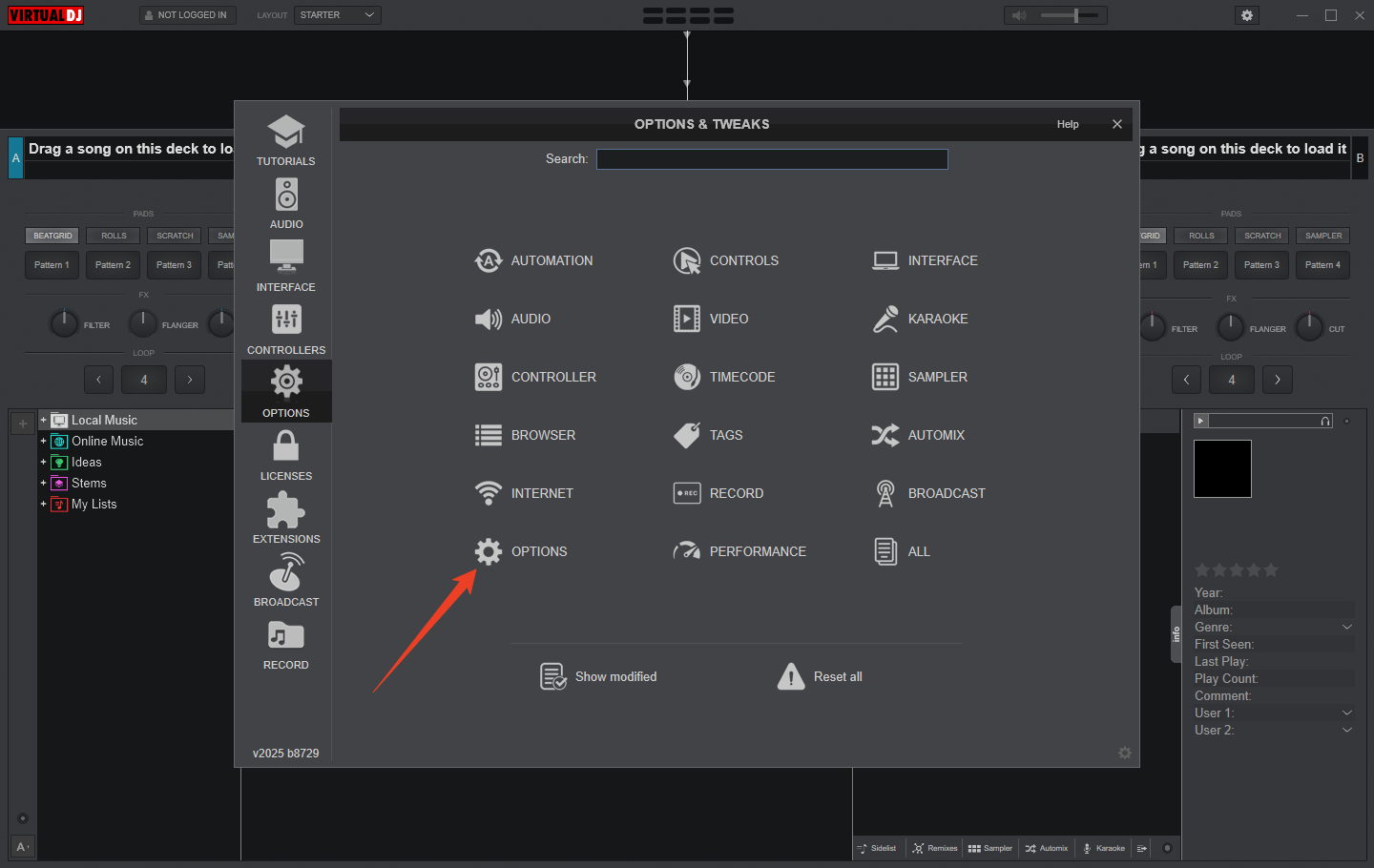
Task: Open the Genre field dropdown arrow
Action: coord(1347,627)
